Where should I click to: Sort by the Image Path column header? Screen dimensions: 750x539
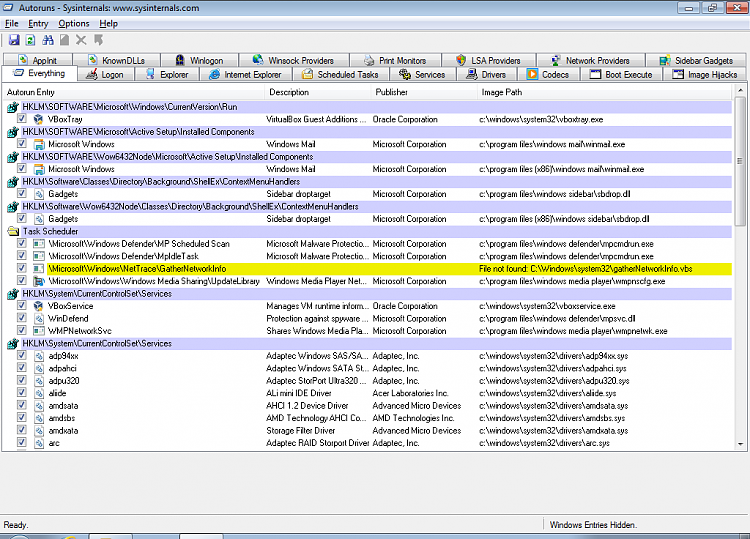[x=605, y=92]
